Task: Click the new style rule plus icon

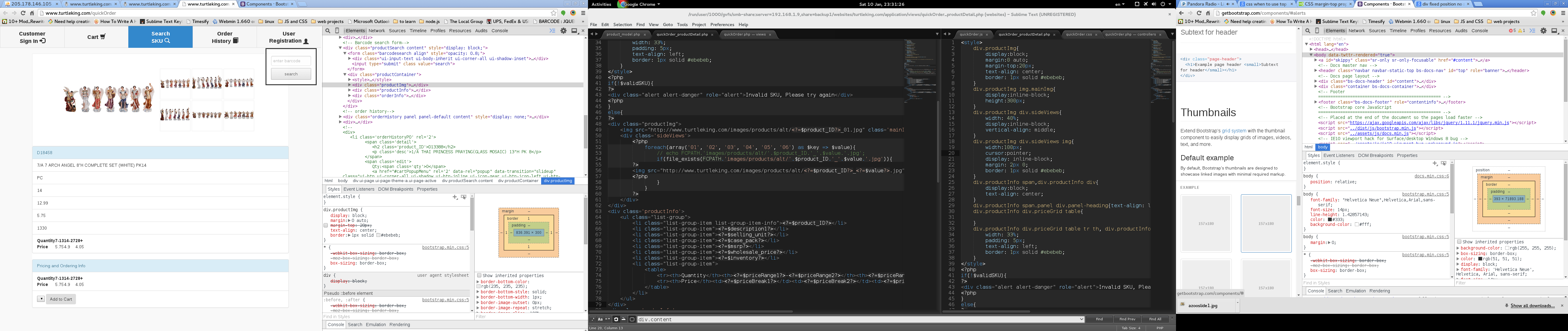Action: 455,197
